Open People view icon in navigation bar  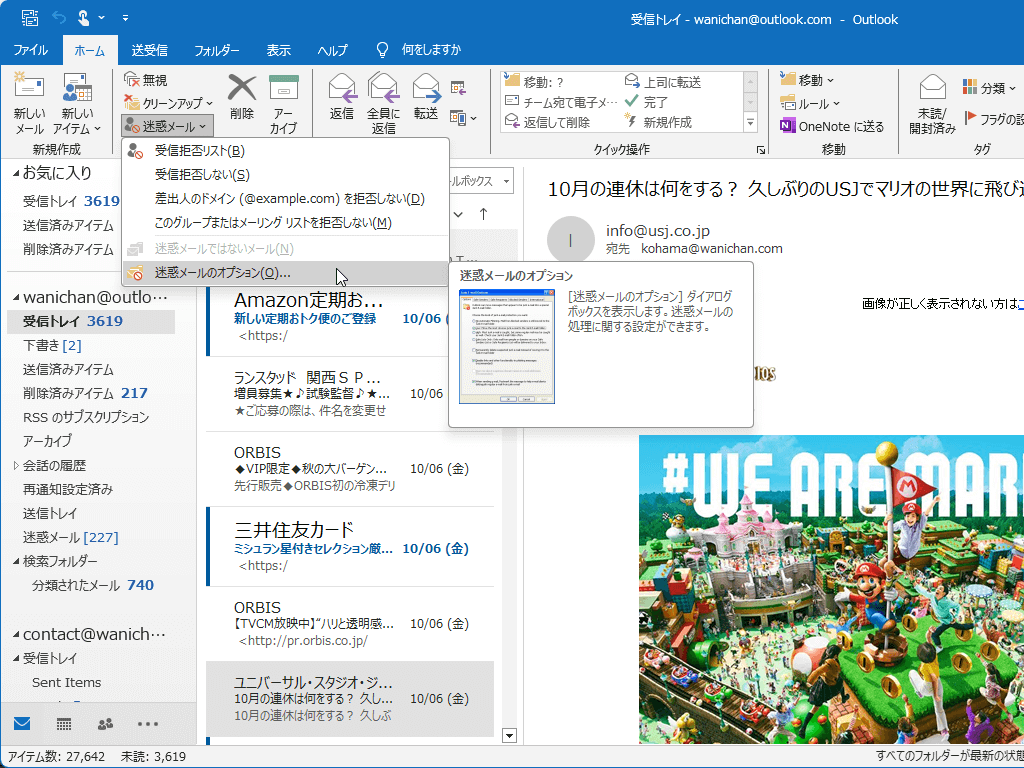[105, 724]
